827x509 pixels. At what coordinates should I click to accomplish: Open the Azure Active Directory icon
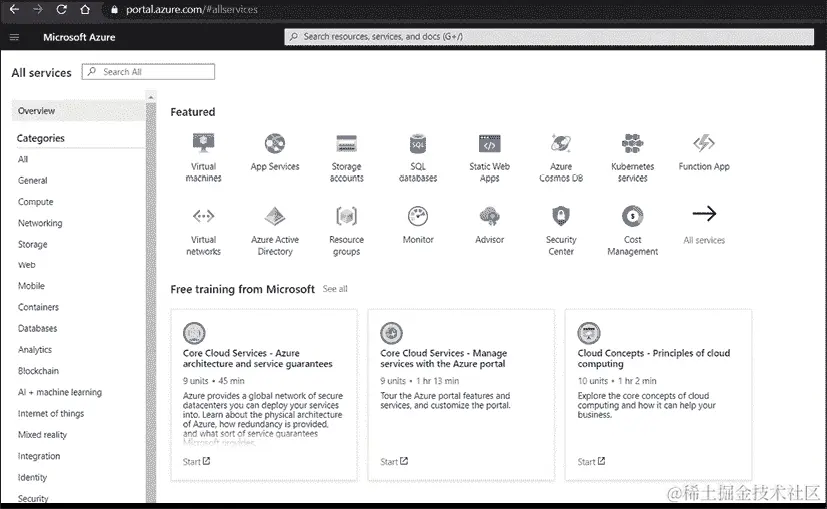click(275, 216)
